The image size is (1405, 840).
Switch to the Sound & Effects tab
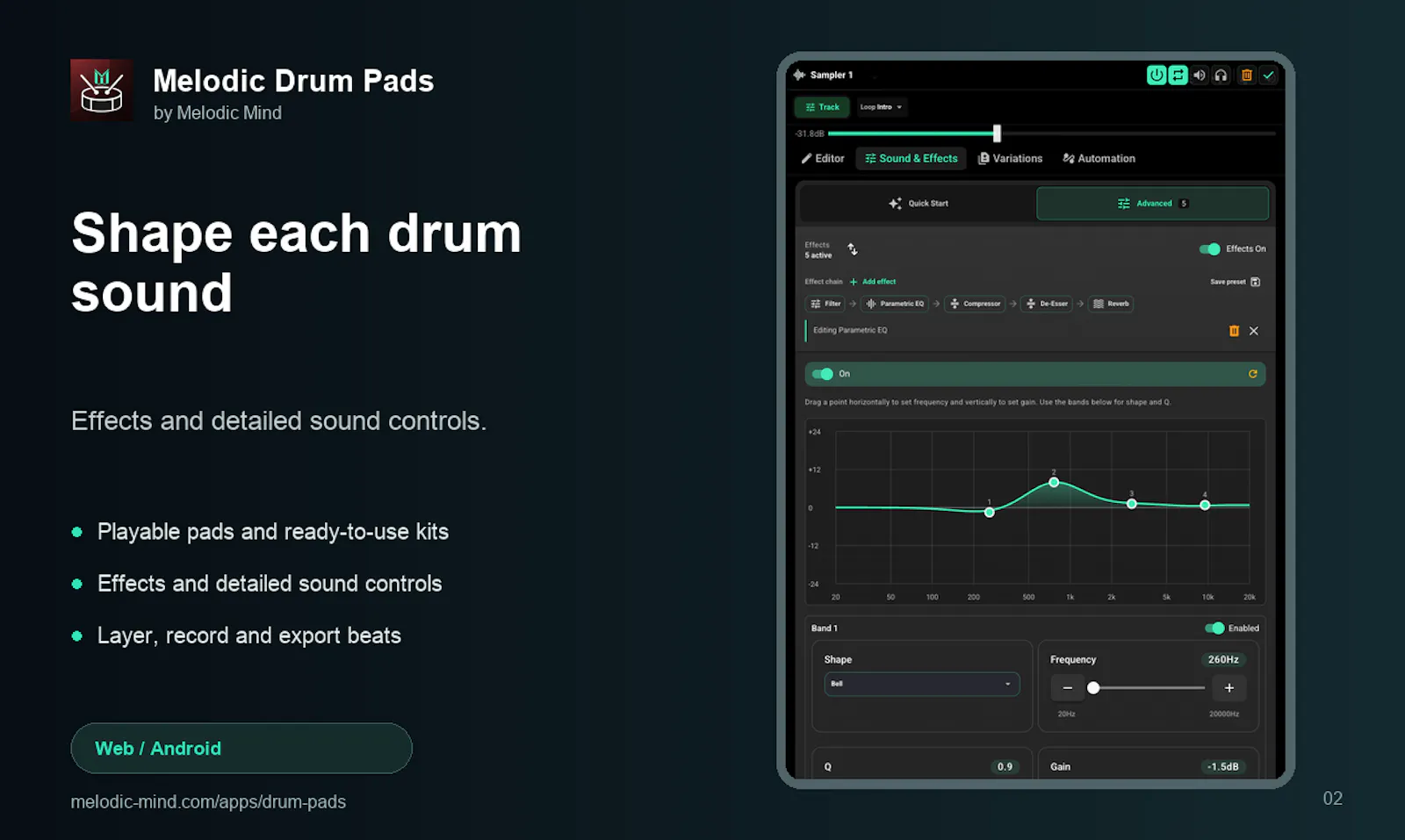911,159
